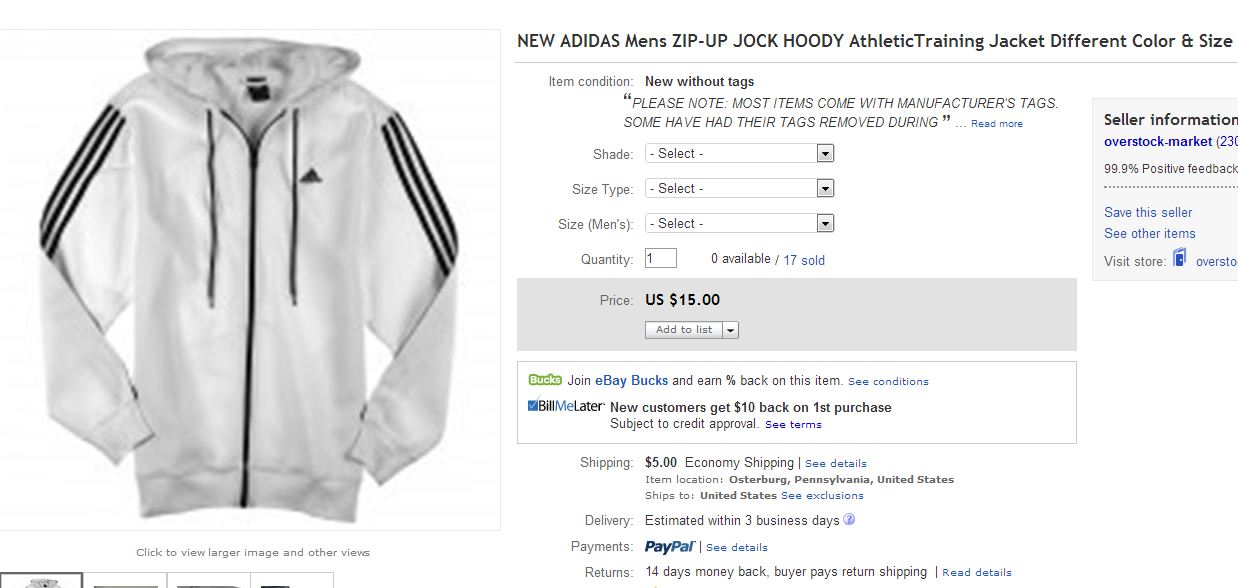Click the PayPal logo
1238x588 pixels.
[670, 547]
